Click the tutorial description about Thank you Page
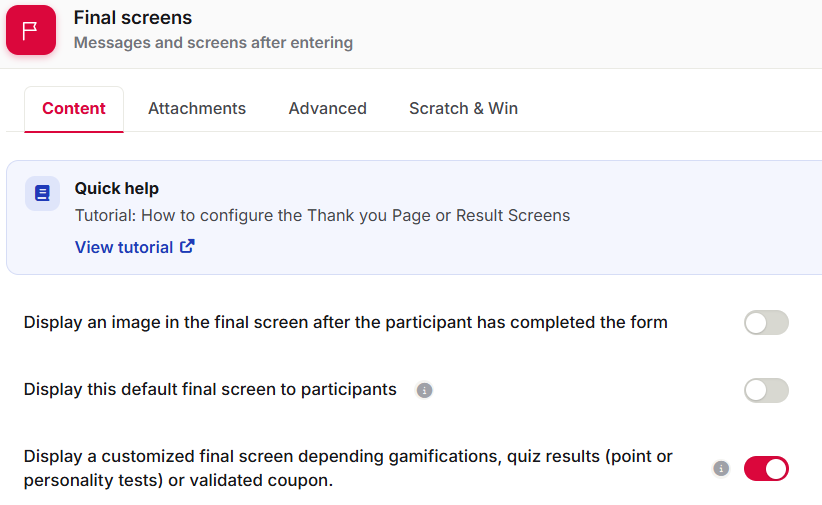The width and height of the screenshot is (822, 505). pyautogui.click(x=322, y=216)
